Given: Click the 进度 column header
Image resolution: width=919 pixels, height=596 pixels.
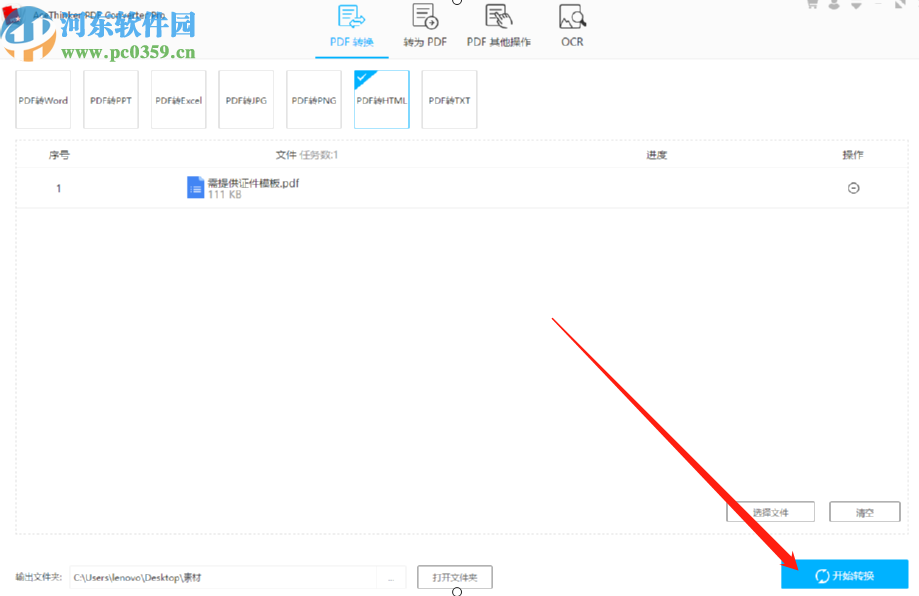Looking at the screenshot, I should point(656,155).
